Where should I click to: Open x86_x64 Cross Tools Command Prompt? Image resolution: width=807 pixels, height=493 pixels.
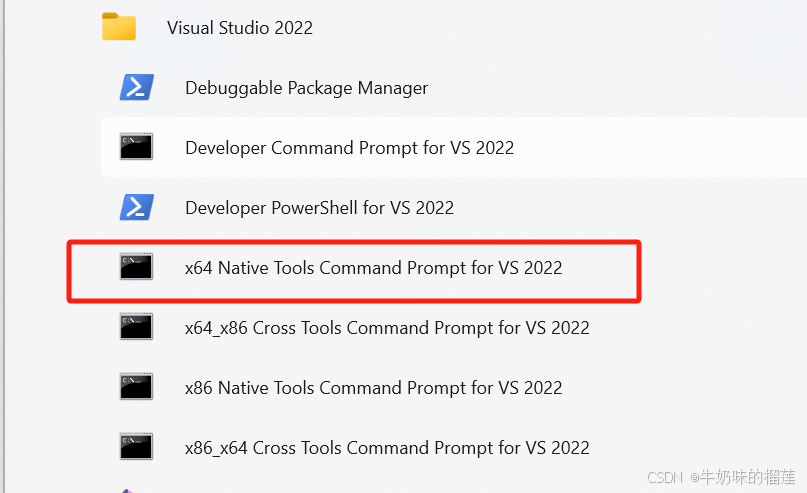pos(387,448)
